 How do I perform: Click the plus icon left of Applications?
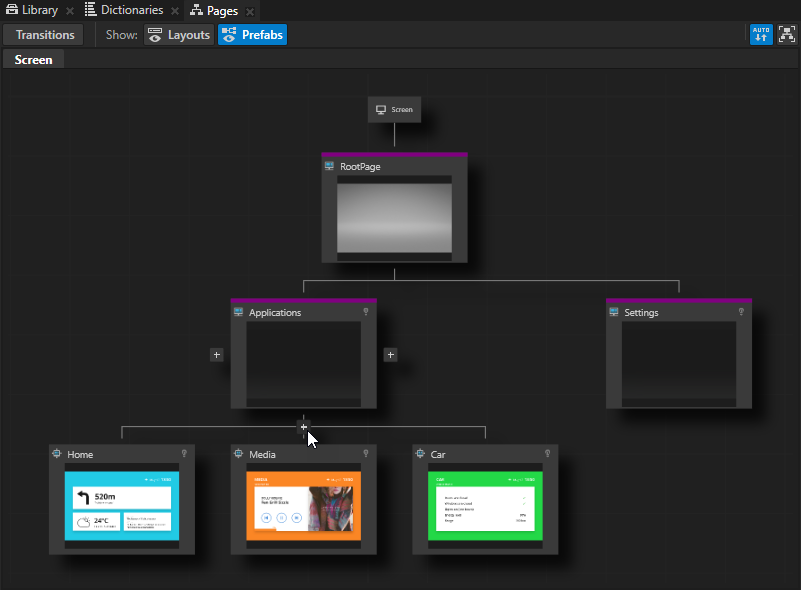coord(217,355)
